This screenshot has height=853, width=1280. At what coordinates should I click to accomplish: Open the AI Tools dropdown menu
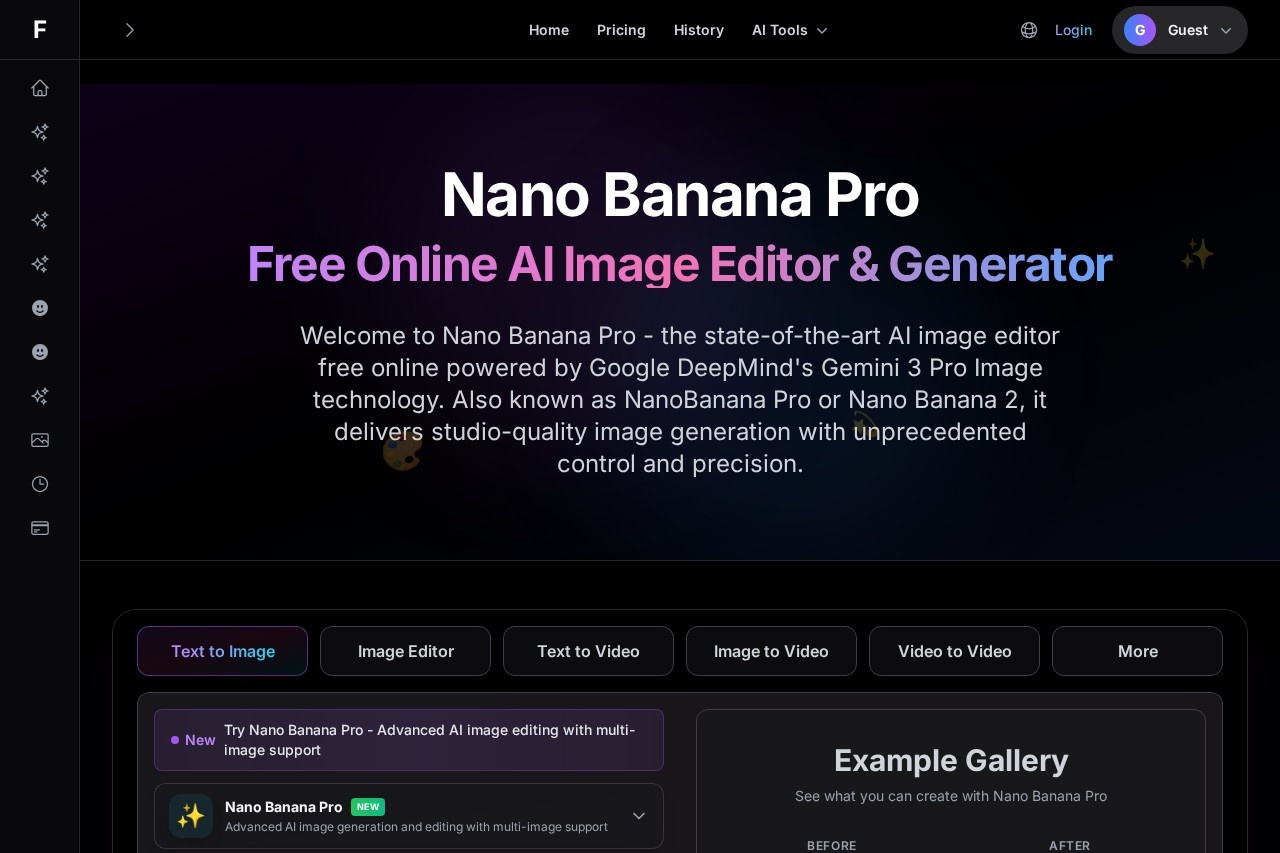pyautogui.click(x=790, y=30)
